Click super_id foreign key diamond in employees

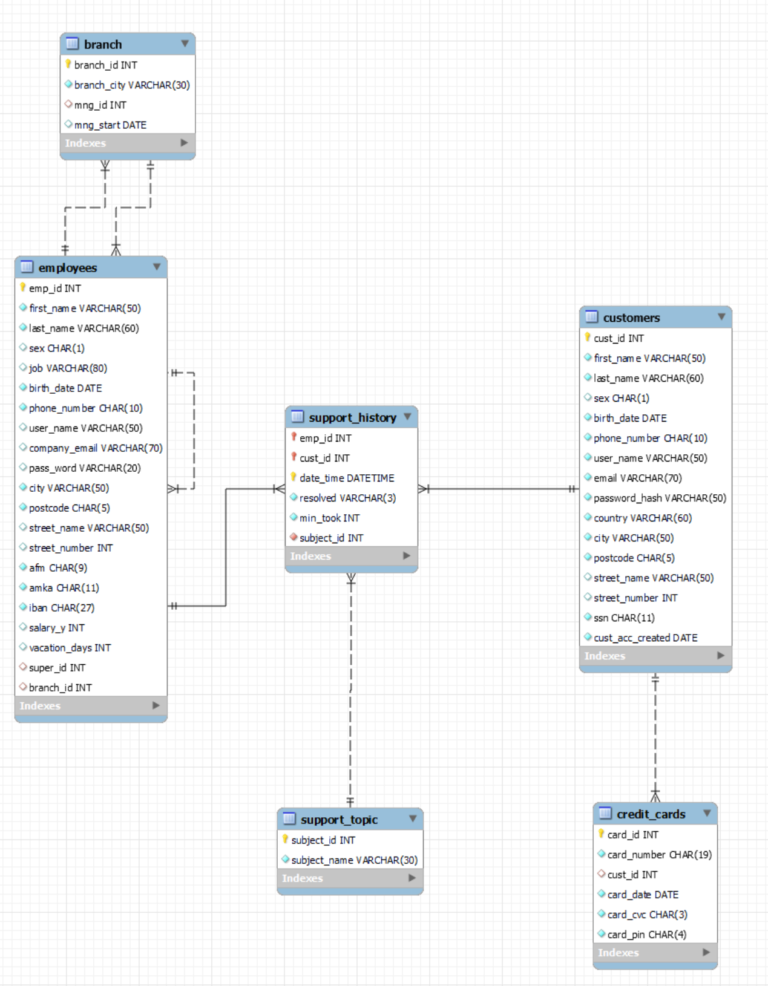pyautogui.click(x=23, y=667)
